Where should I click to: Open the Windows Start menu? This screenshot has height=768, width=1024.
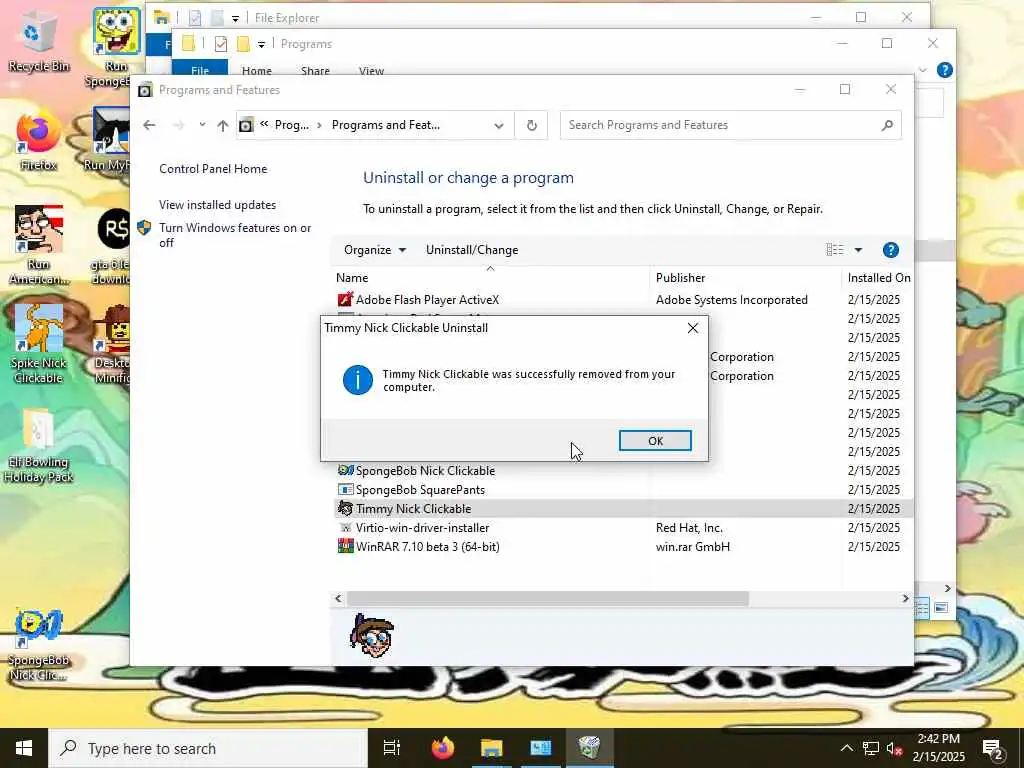[24, 748]
